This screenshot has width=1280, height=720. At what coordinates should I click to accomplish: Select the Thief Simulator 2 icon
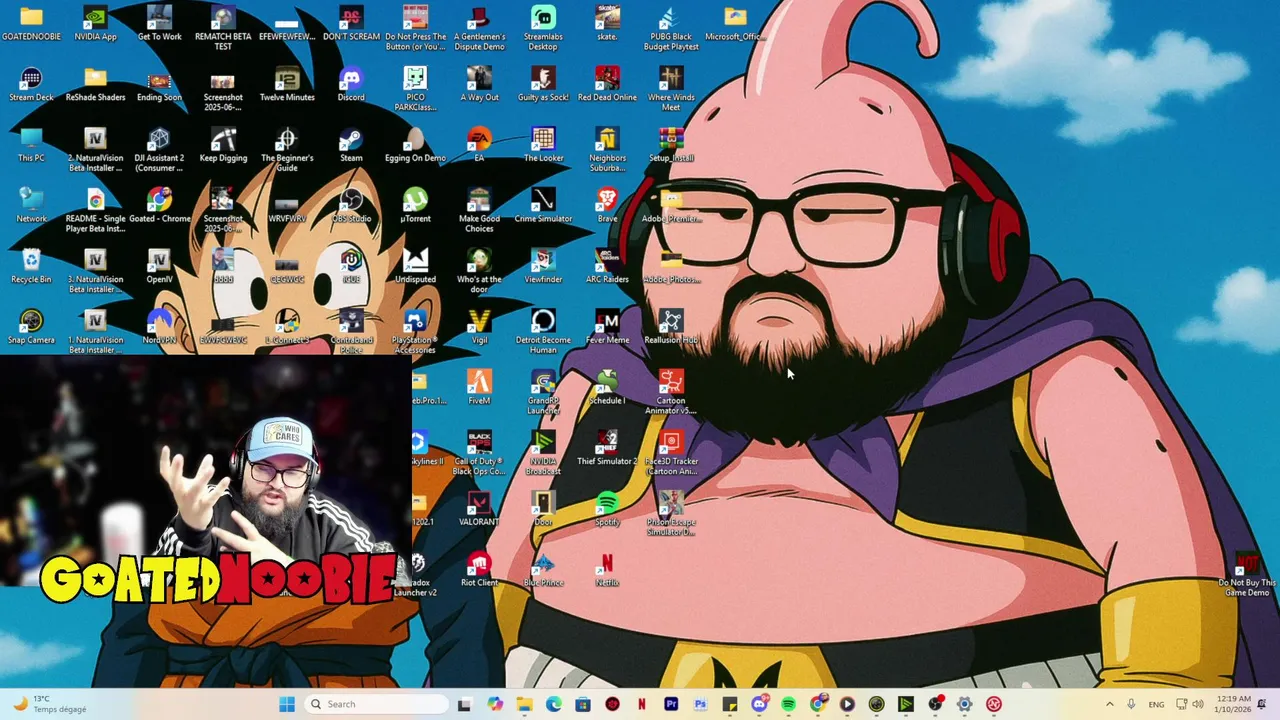click(607, 450)
